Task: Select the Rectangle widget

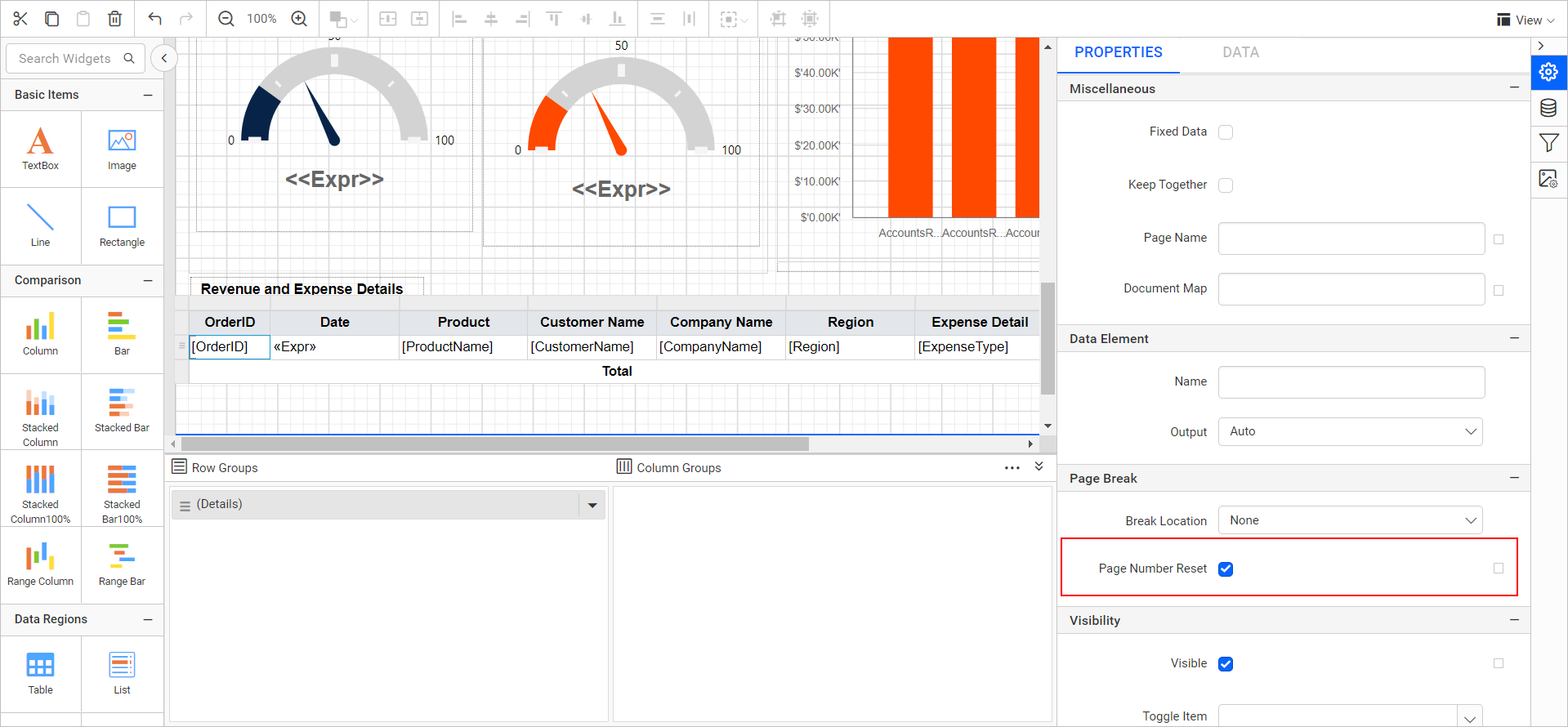Action: pyautogui.click(x=122, y=225)
